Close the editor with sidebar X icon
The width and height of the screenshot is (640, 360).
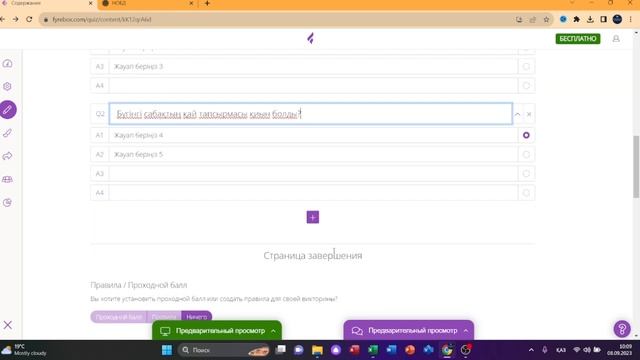(8, 325)
